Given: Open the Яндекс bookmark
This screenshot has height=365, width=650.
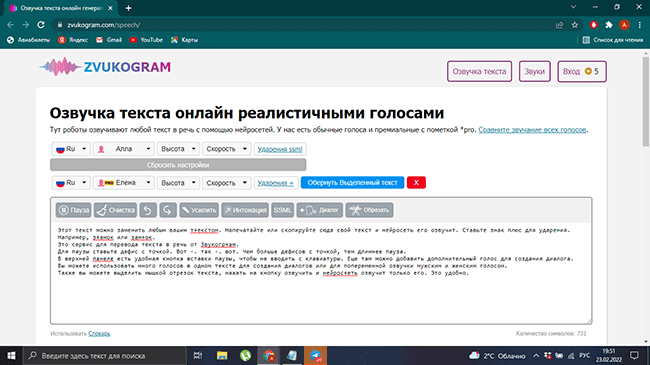Looking at the screenshot, I should coord(73,40).
